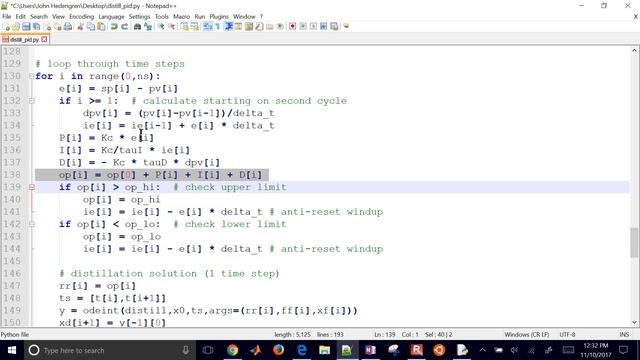Click the Save All toolbar icon

37,27
